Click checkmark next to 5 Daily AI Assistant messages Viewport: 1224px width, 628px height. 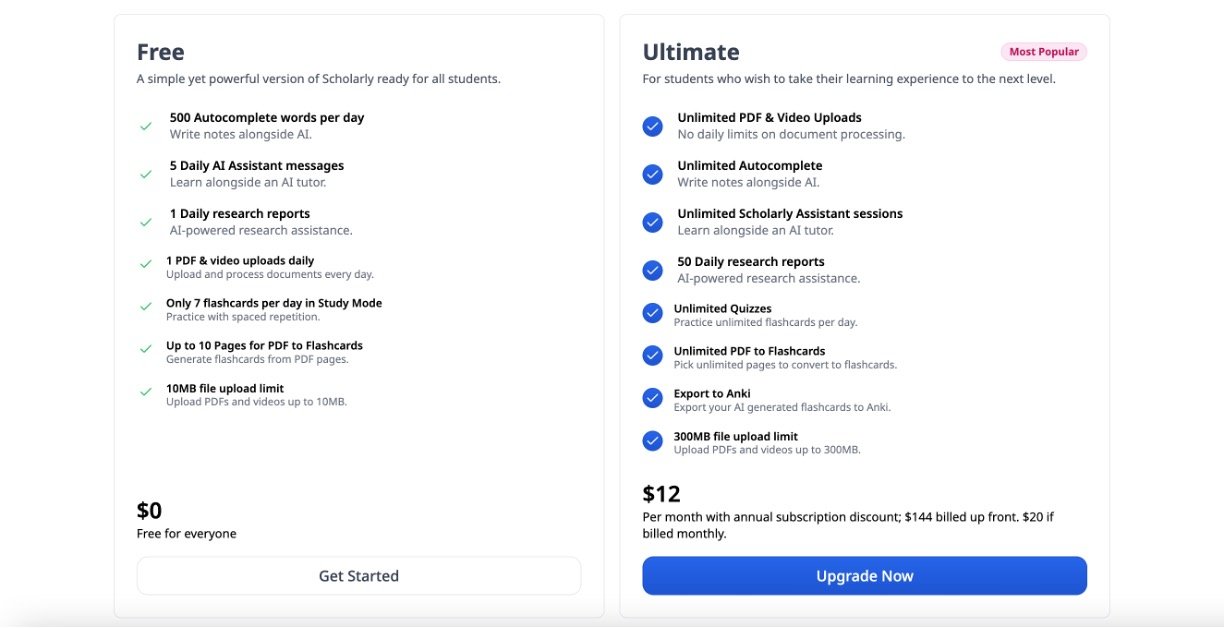click(x=146, y=174)
